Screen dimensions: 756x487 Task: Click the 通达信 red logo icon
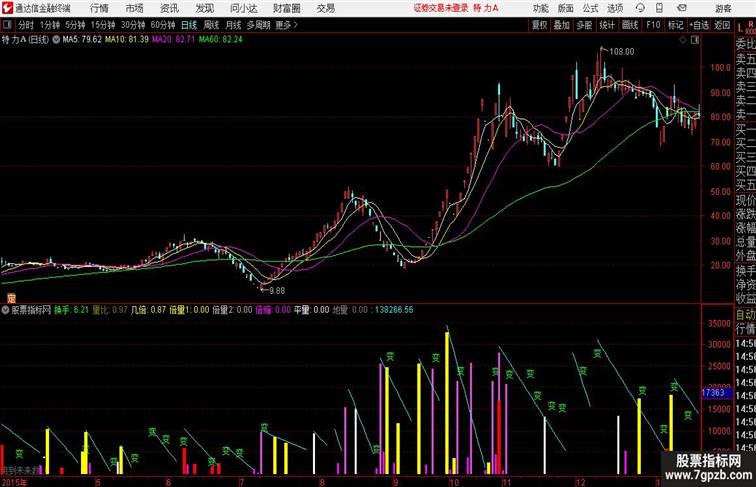7,8
